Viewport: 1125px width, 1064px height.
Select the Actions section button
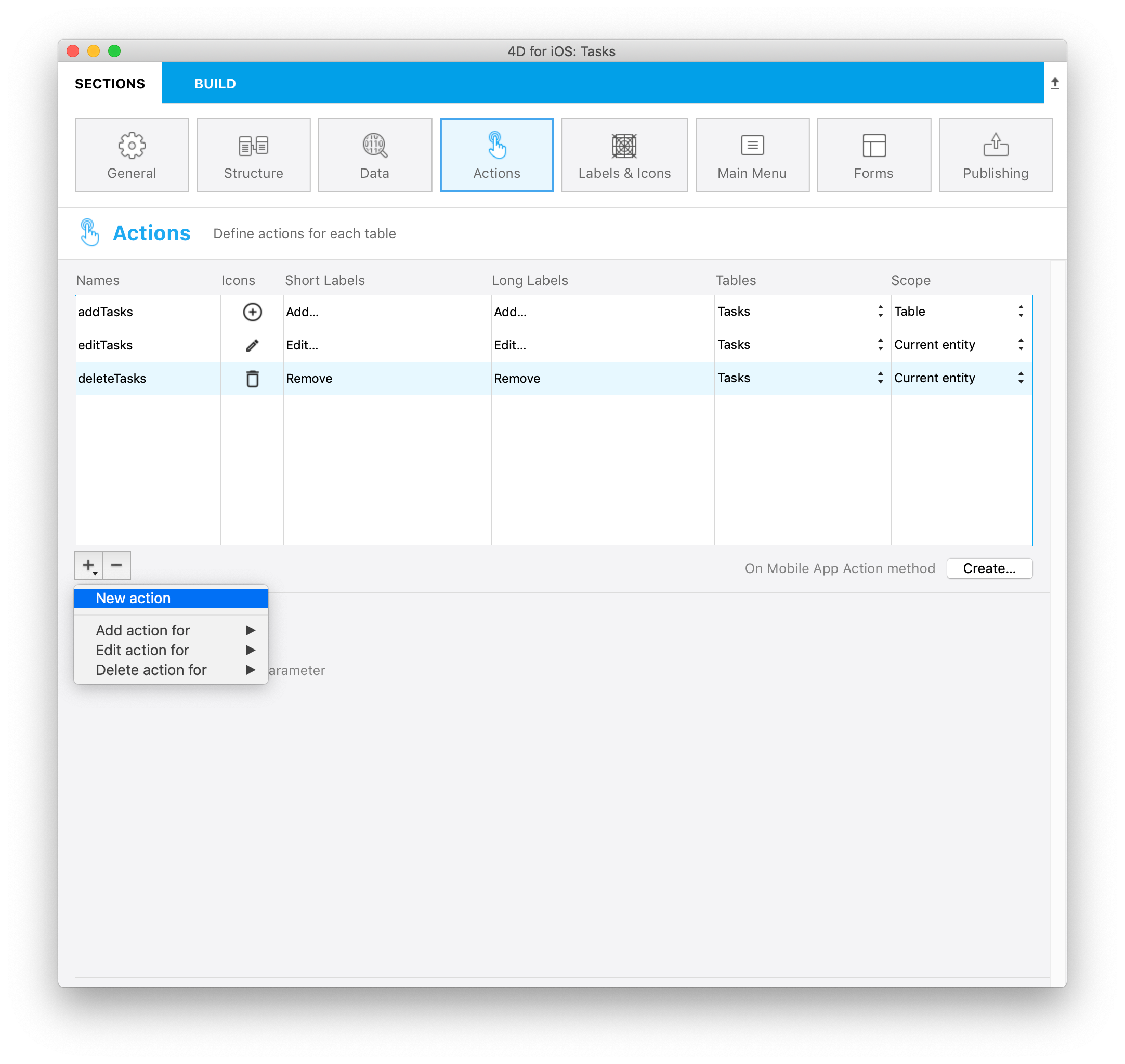496,155
